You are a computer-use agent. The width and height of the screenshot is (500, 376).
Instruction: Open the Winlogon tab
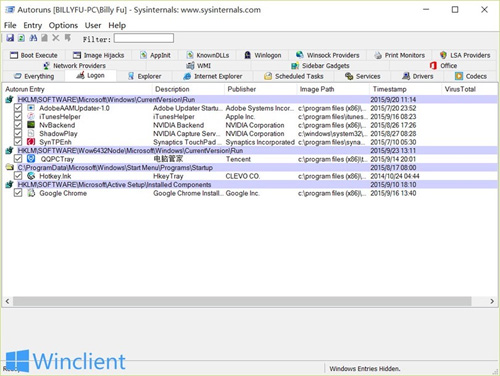click(x=263, y=55)
